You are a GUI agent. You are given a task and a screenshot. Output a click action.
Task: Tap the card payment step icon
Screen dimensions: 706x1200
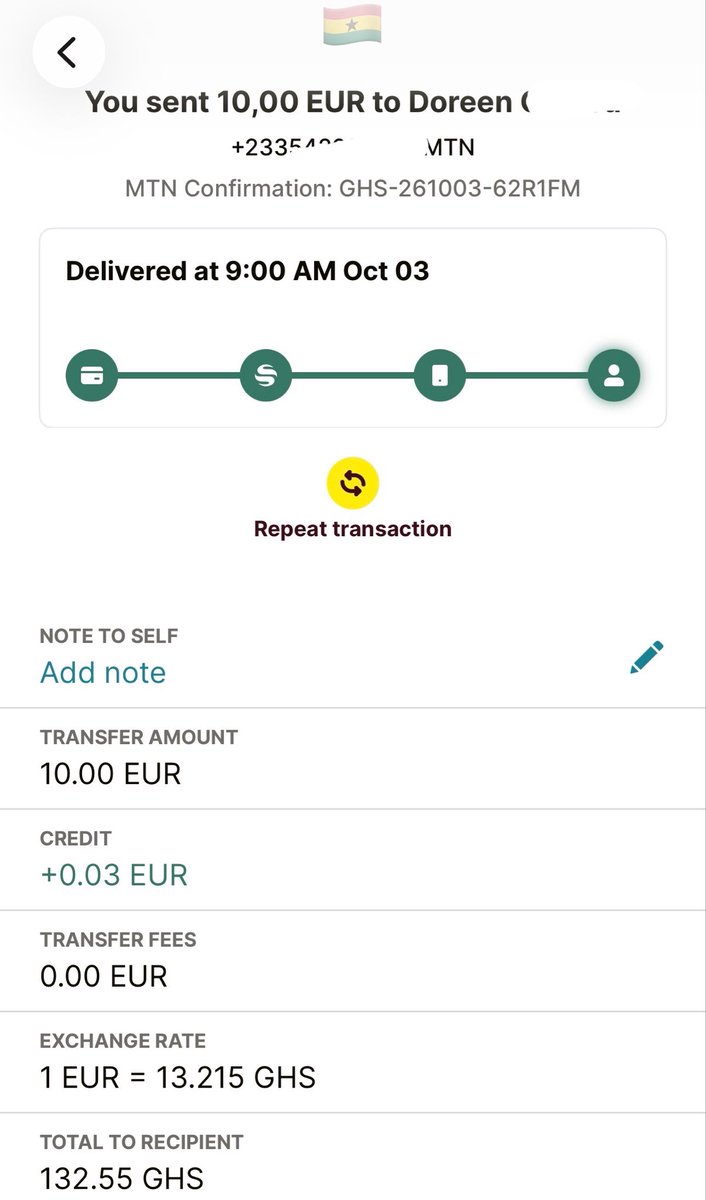click(x=92, y=376)
